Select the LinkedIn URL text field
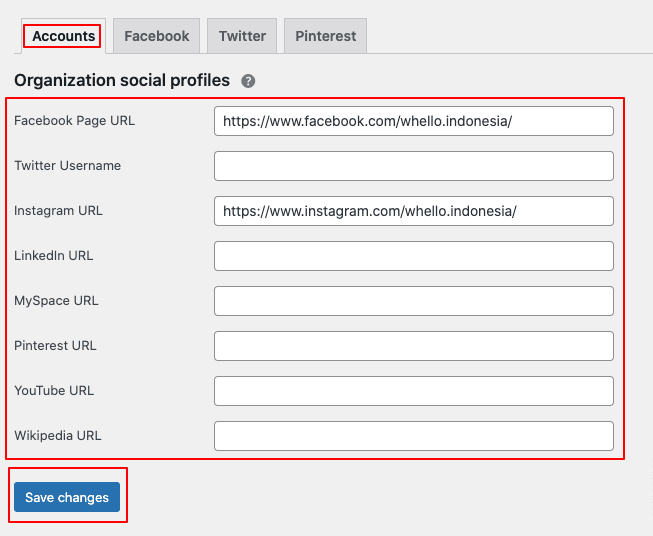Viewport: 653px width, 536px height. coord(413,256)
